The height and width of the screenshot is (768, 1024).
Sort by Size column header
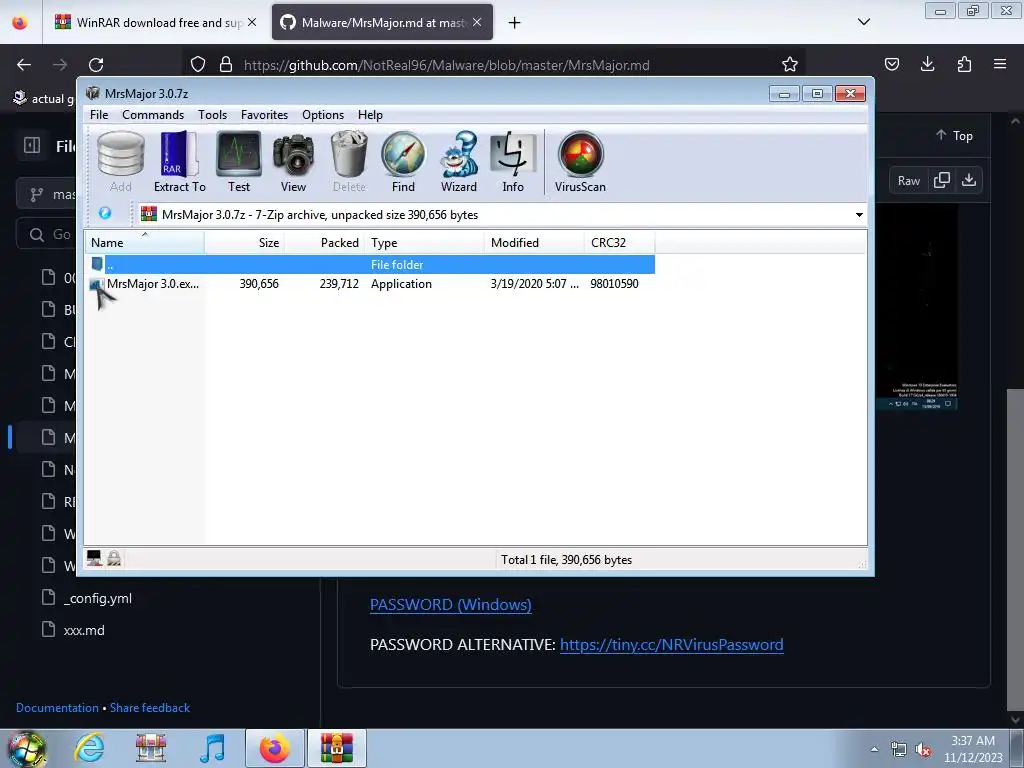coord(244,243)
